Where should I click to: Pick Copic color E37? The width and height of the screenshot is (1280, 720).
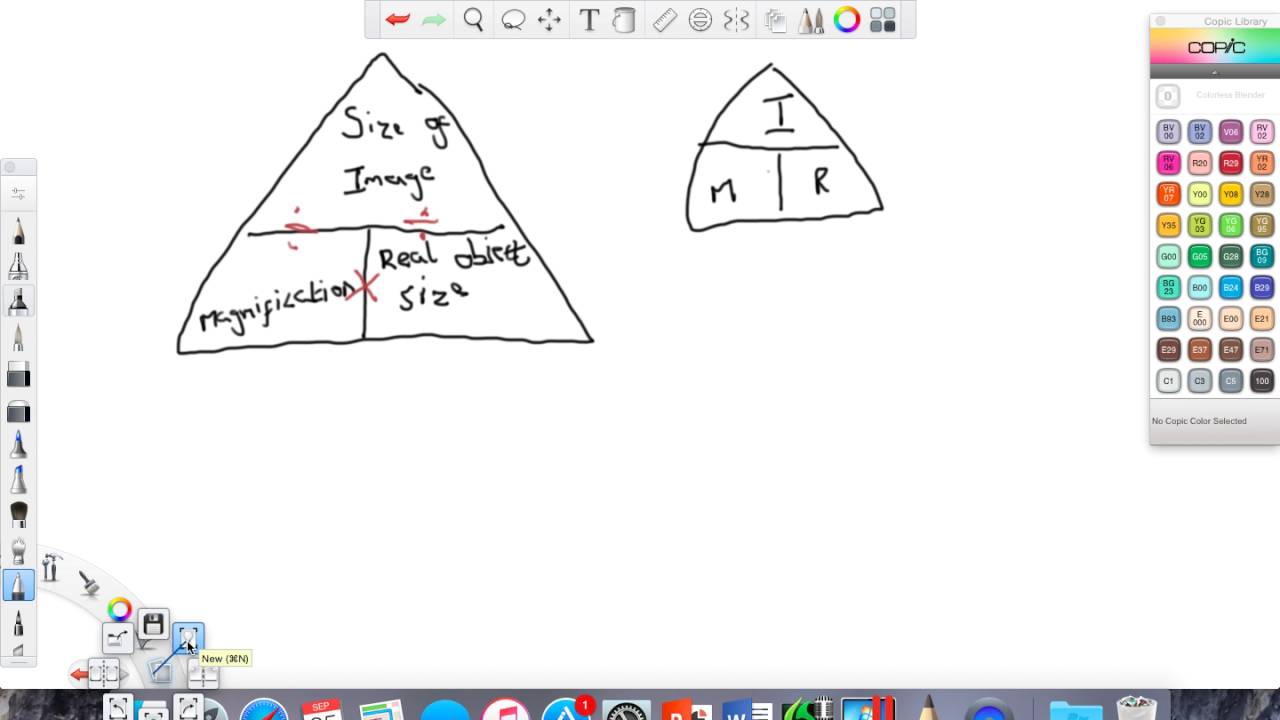point(1200,349)
